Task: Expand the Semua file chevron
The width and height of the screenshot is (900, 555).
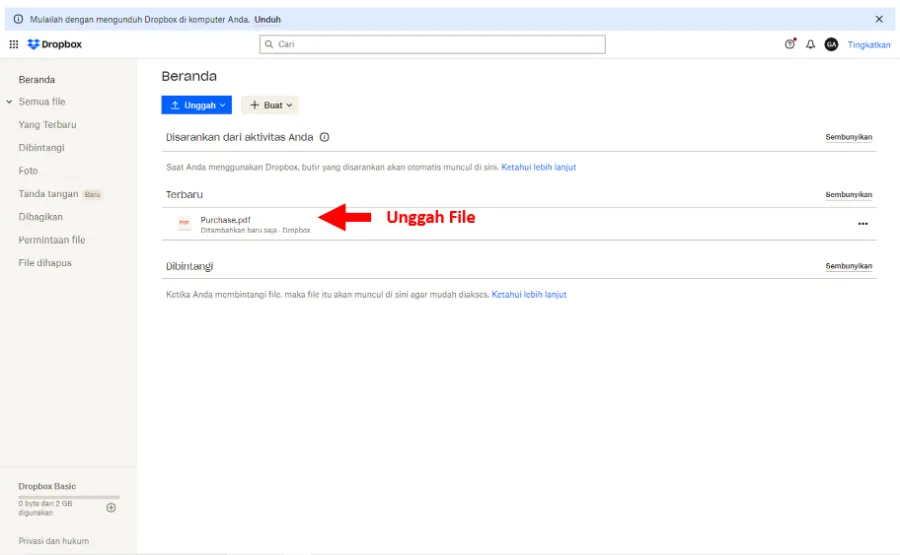Action: point(9,102)
